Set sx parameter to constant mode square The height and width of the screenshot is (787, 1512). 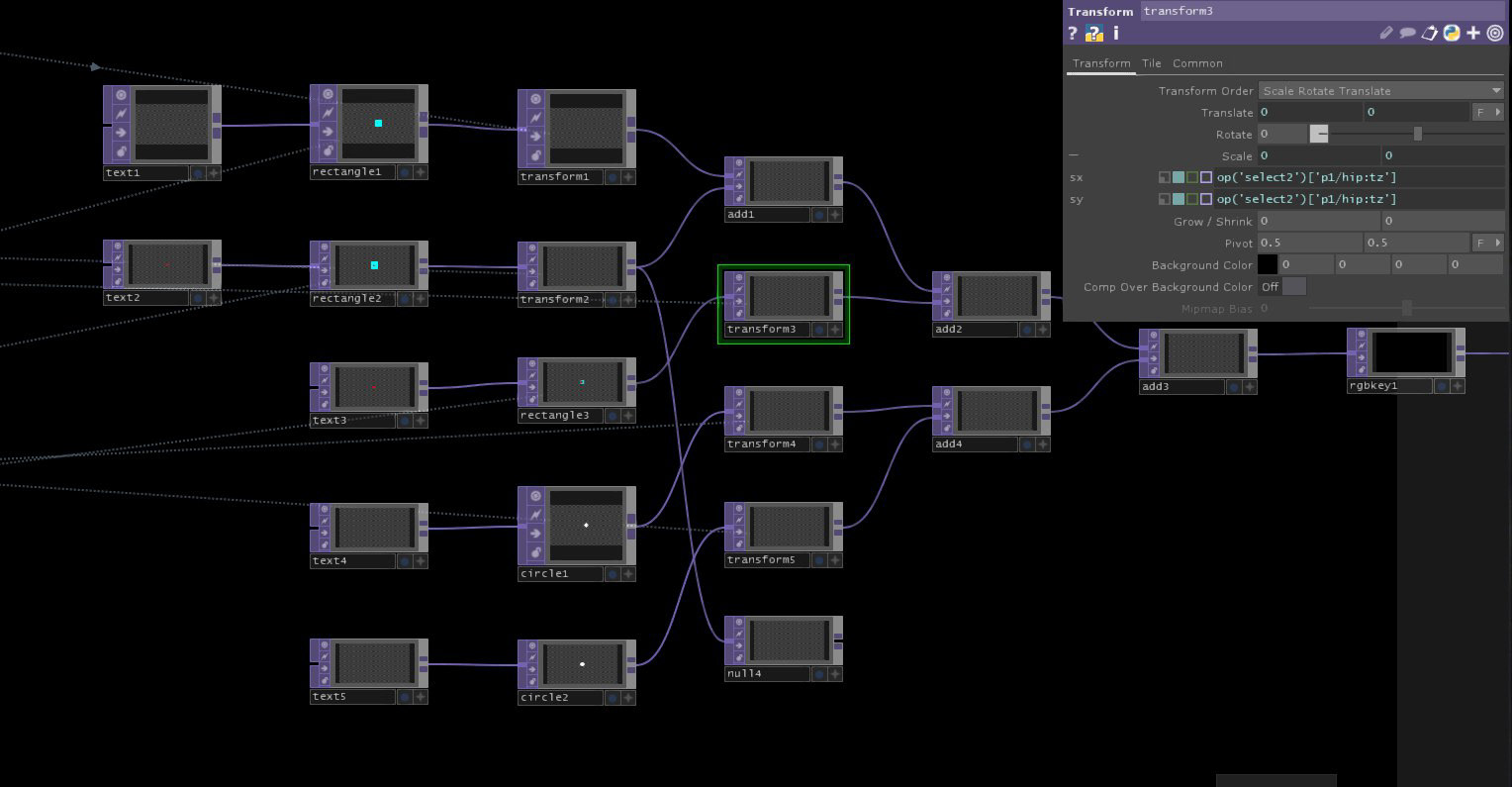pos(1165,177)
